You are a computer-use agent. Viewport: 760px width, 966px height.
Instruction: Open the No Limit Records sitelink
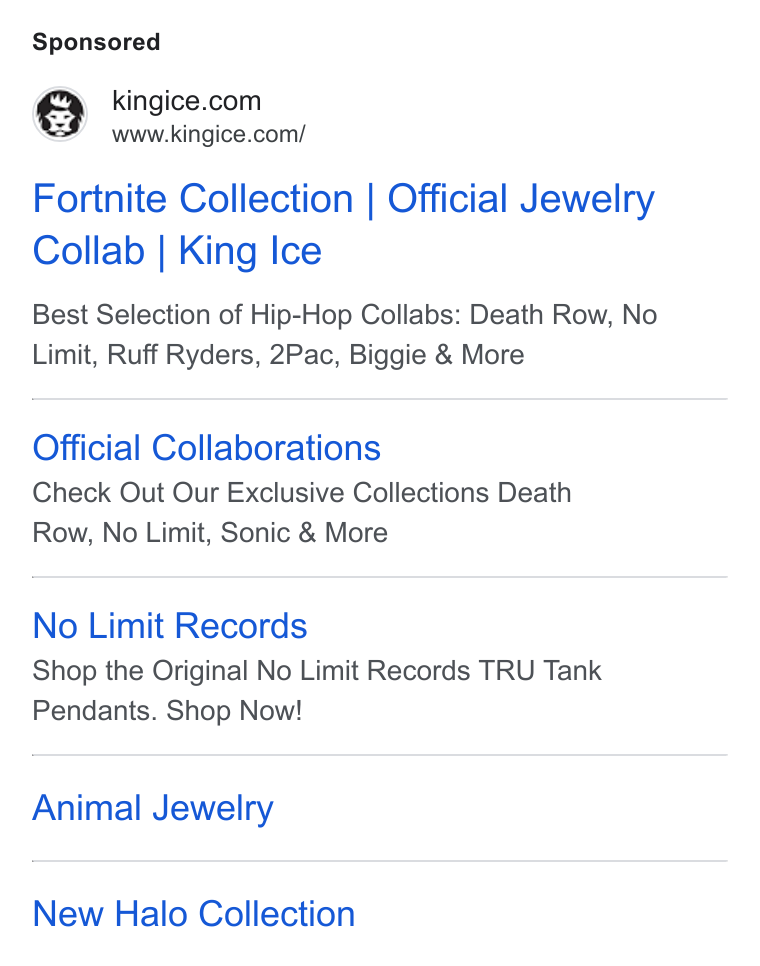click(x=169, y=626)
